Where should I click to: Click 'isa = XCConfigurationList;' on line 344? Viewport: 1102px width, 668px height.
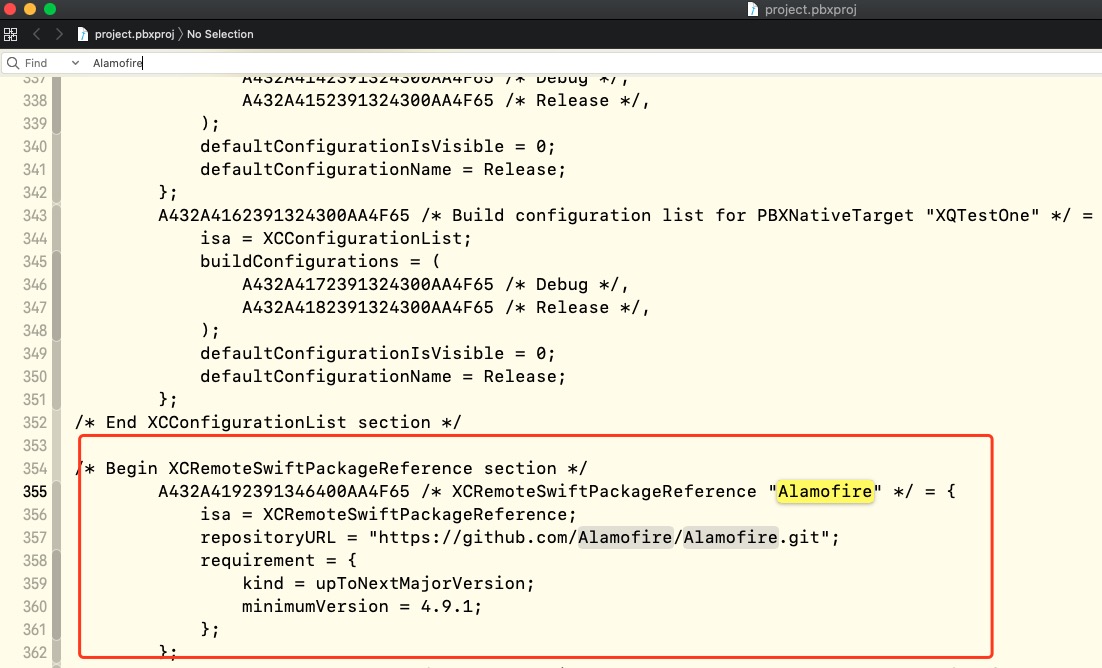(x=336, y=238)
